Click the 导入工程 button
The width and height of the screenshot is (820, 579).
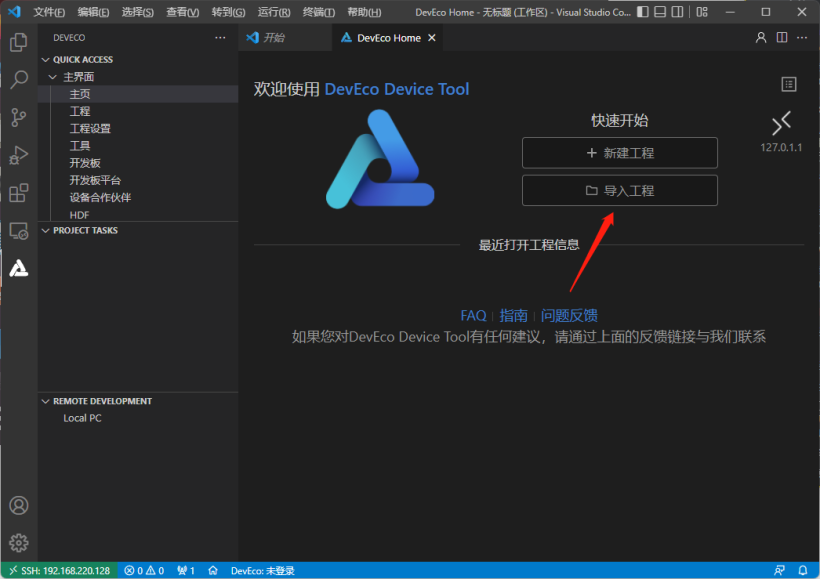pos(619,190)
